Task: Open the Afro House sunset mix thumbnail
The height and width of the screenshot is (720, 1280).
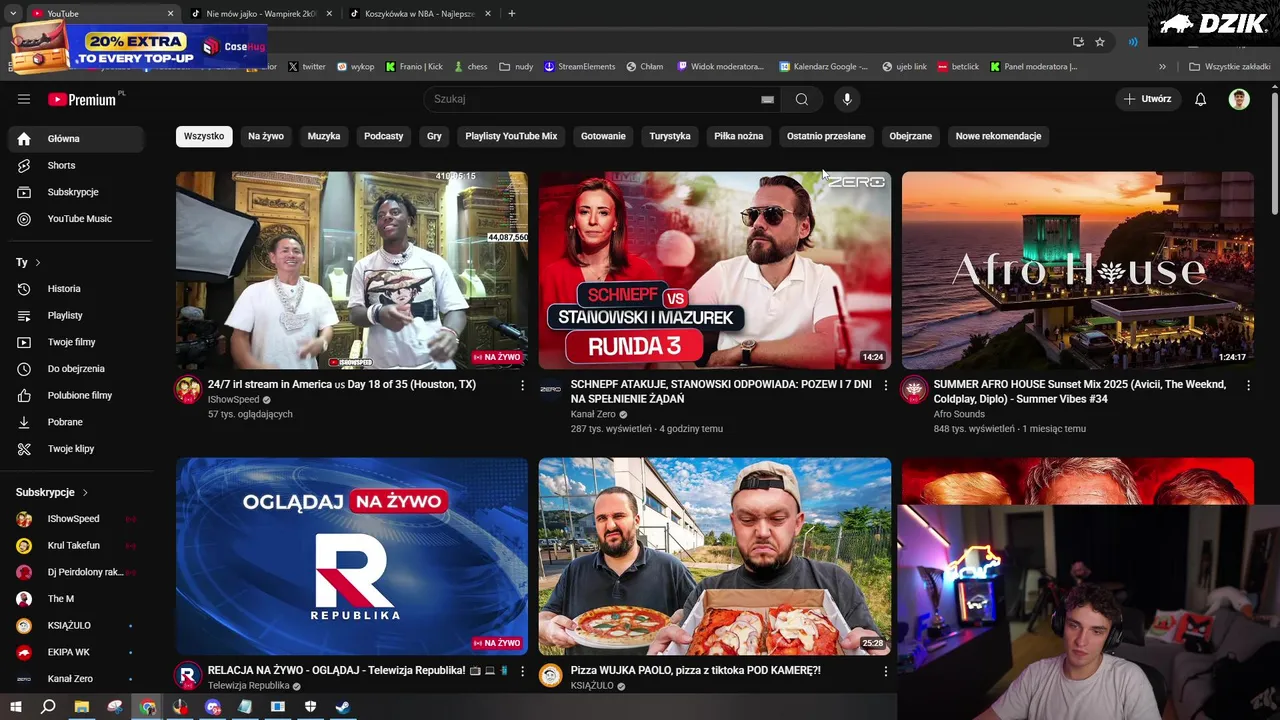Action: pos(1078,270)
